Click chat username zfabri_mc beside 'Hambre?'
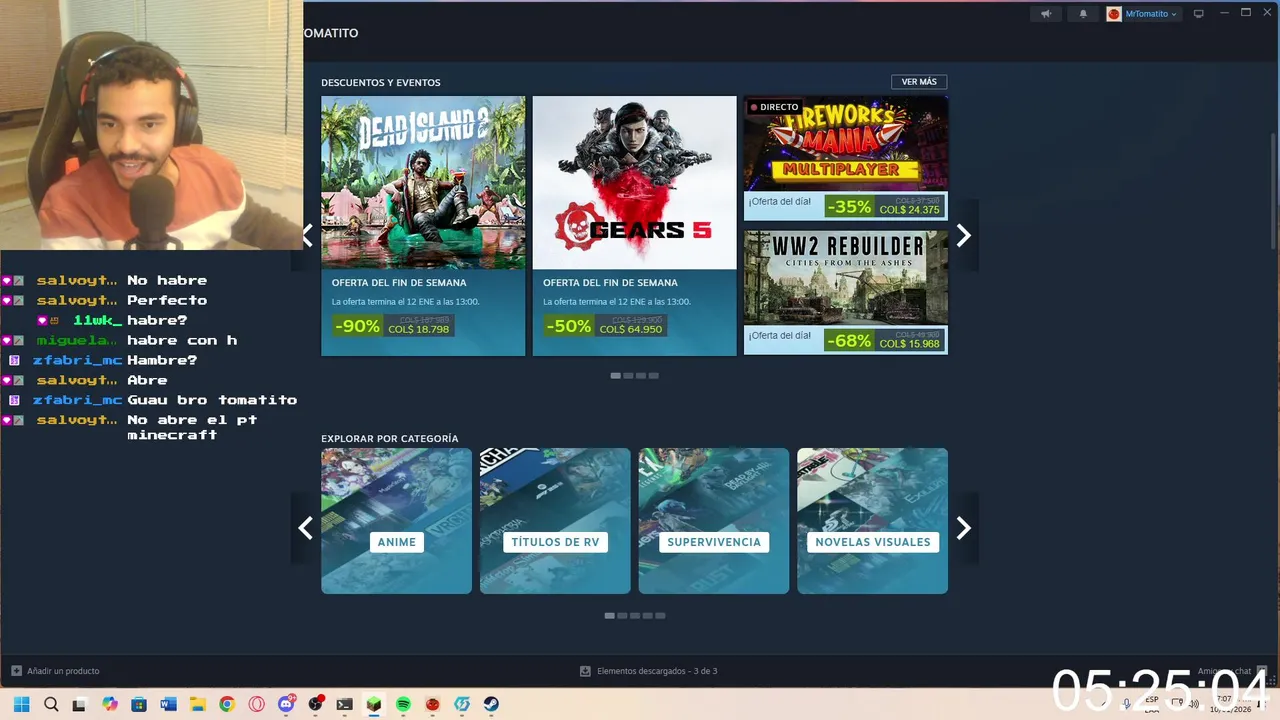Screen dimensions: 1280x720 [x=77, y=360]
